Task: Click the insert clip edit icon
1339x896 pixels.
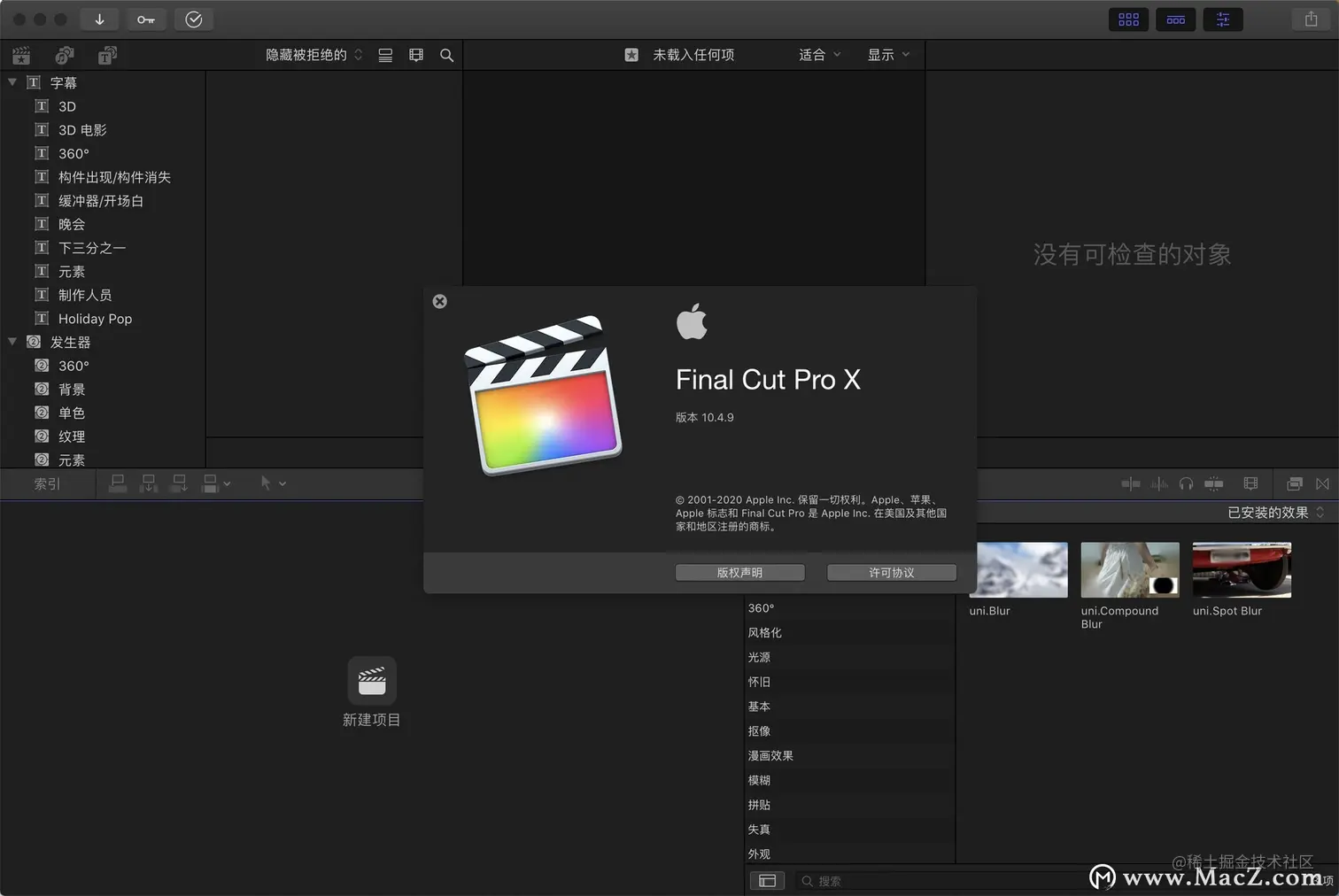Action: click(149, 483)
